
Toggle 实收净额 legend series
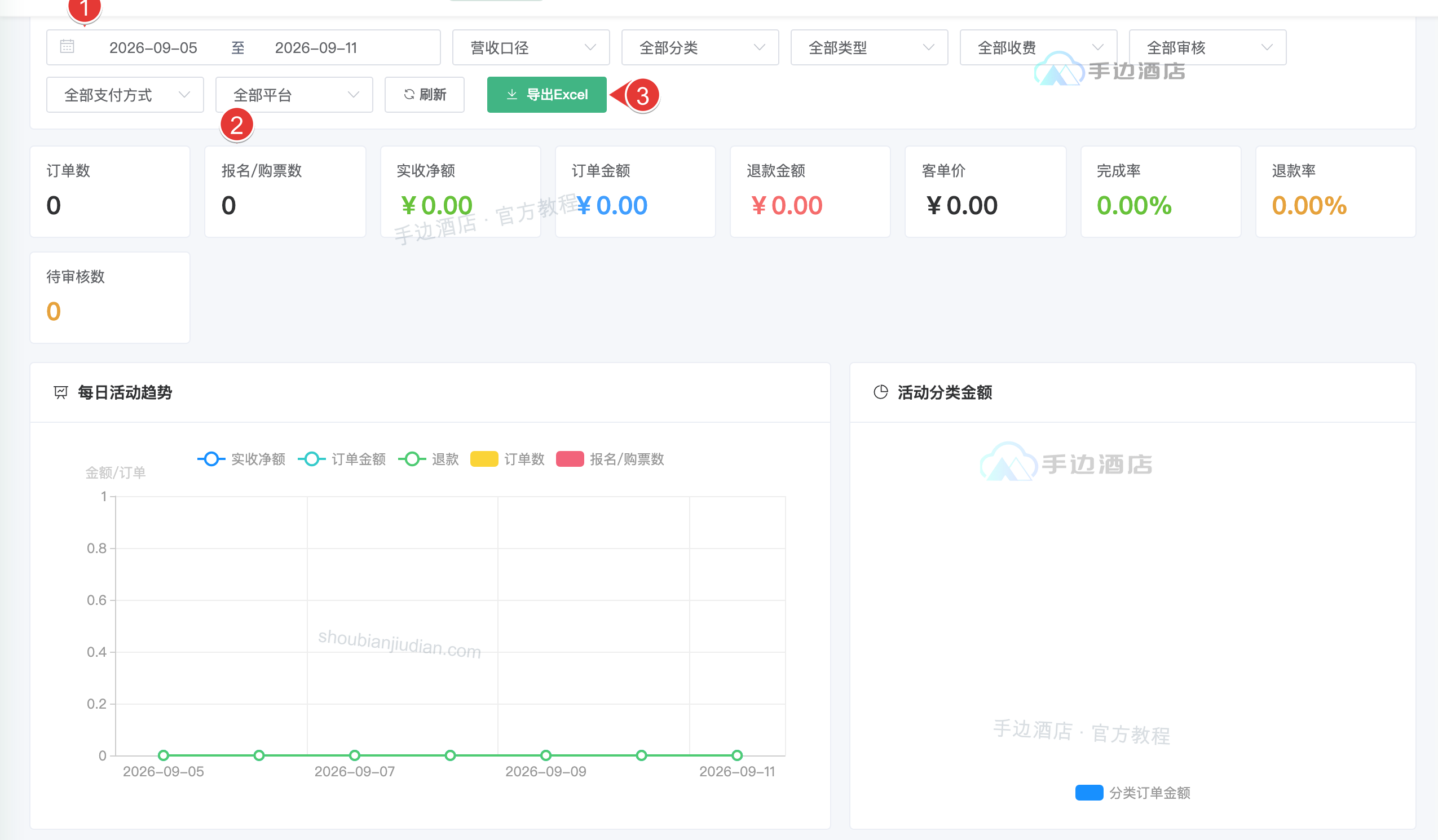click(241, 459)
